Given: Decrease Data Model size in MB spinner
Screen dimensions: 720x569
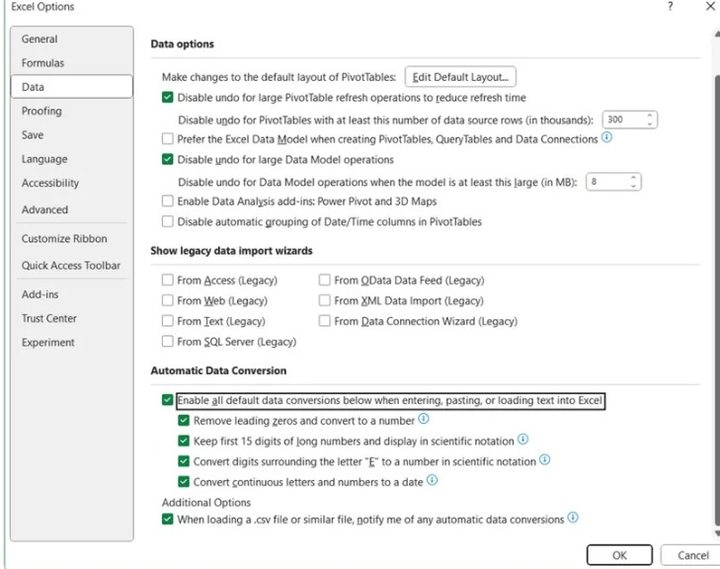Looking at the screenshot, I should pyautogui.click(x=634, y=186).
